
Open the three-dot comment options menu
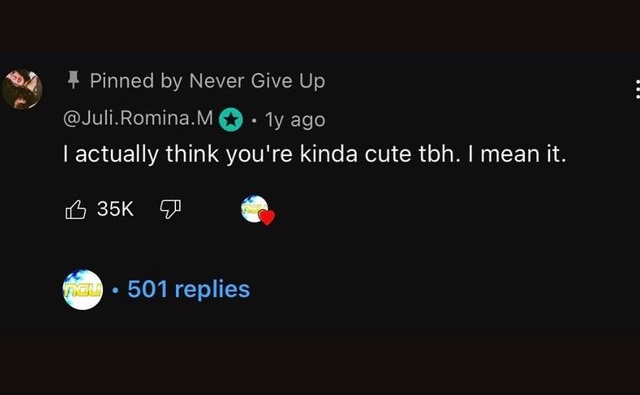(x=637, y=89)
